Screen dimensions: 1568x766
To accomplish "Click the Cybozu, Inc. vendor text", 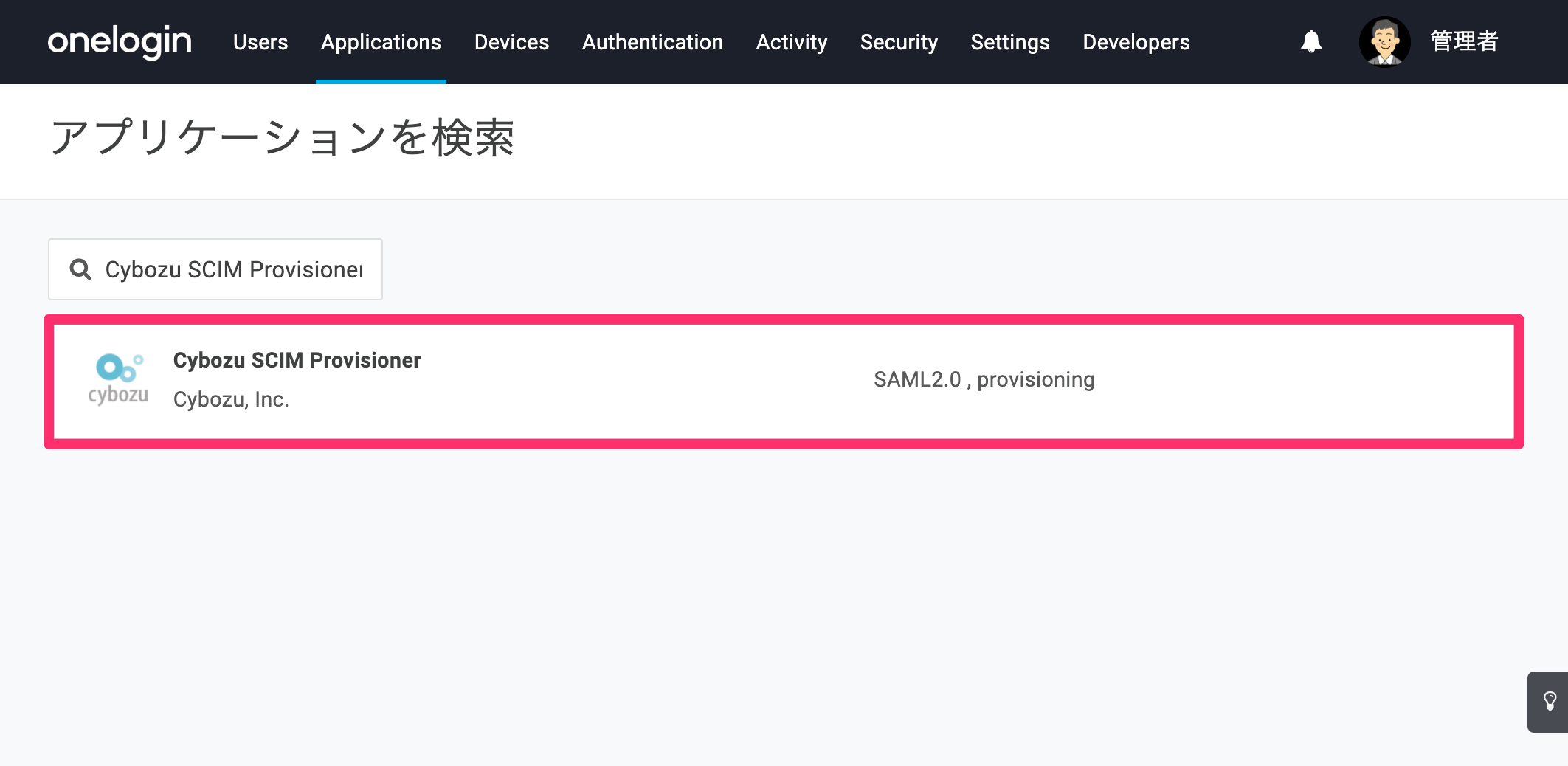I will coord(231,399).
